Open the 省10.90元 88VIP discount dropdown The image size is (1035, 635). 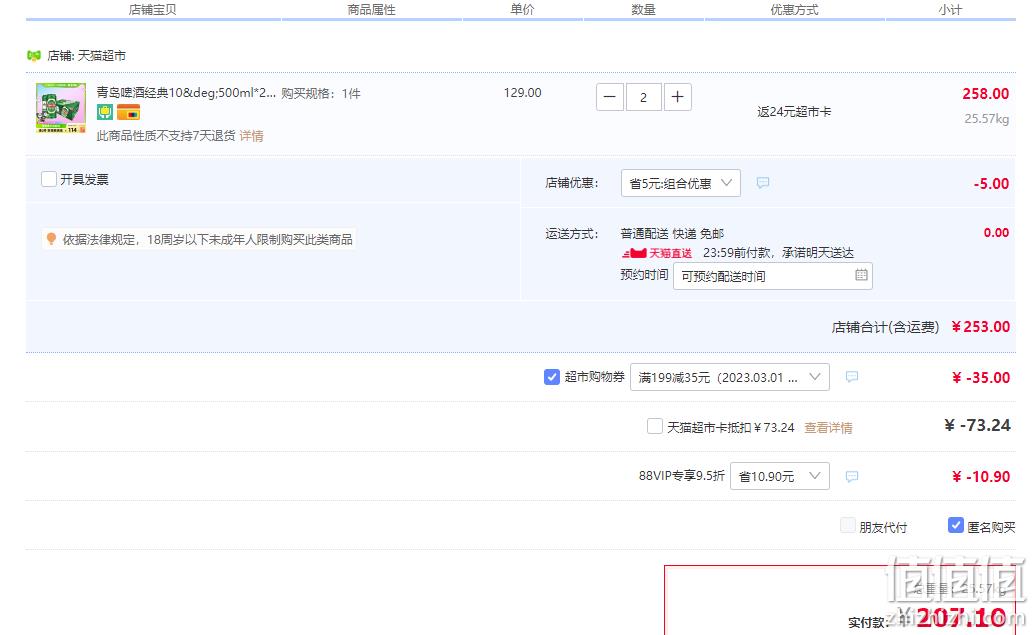click(x=780, y=476)
